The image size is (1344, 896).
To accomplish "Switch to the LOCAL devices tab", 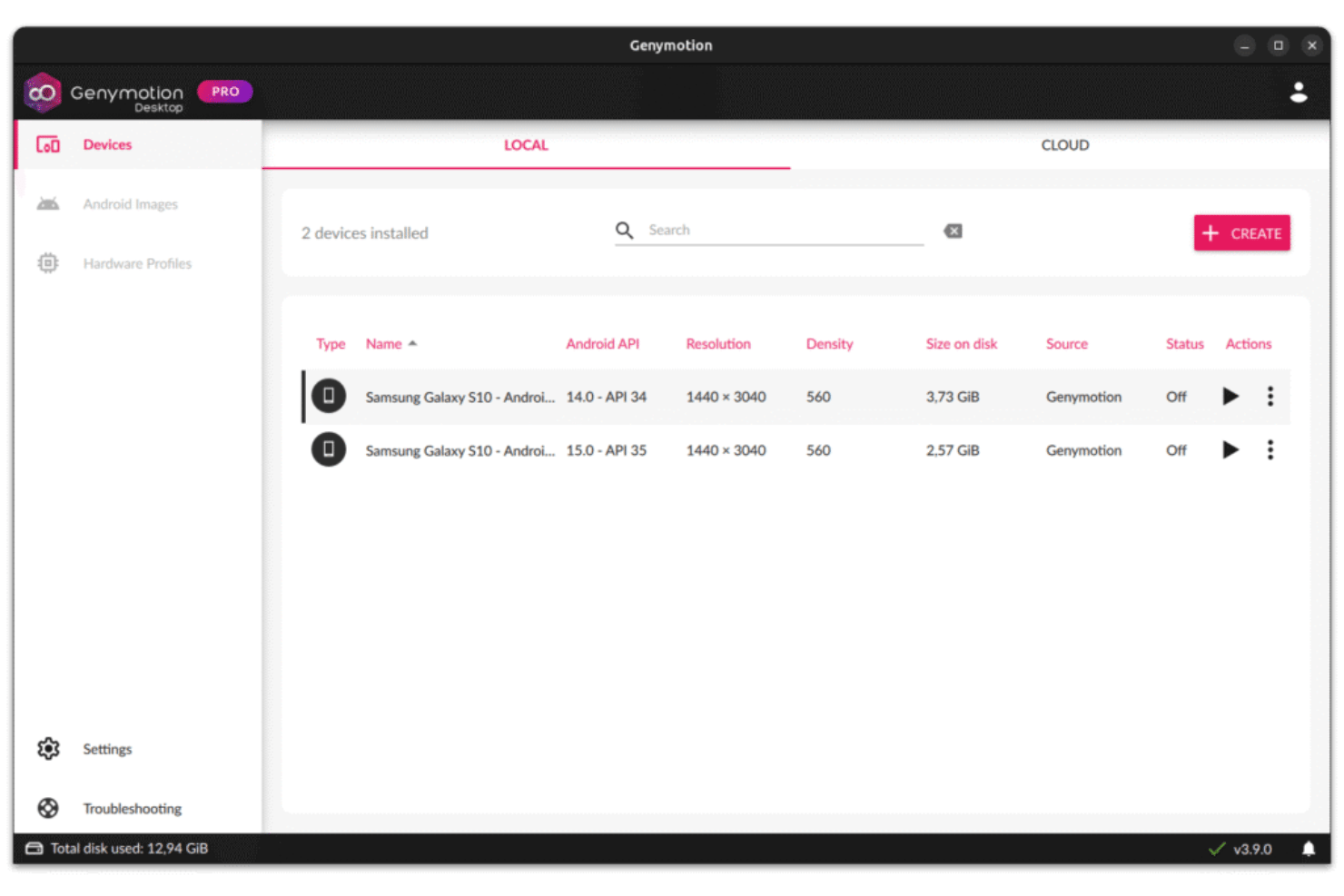I will pos(526,145).
